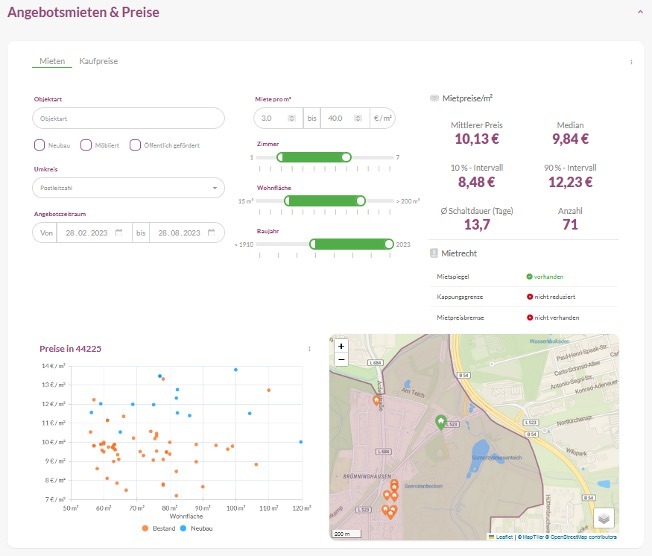Image resolution: width=652 pixels, height=556 pixels.
Task: Click the Median value 9,84 €
Action: click(x=570, y=139)
